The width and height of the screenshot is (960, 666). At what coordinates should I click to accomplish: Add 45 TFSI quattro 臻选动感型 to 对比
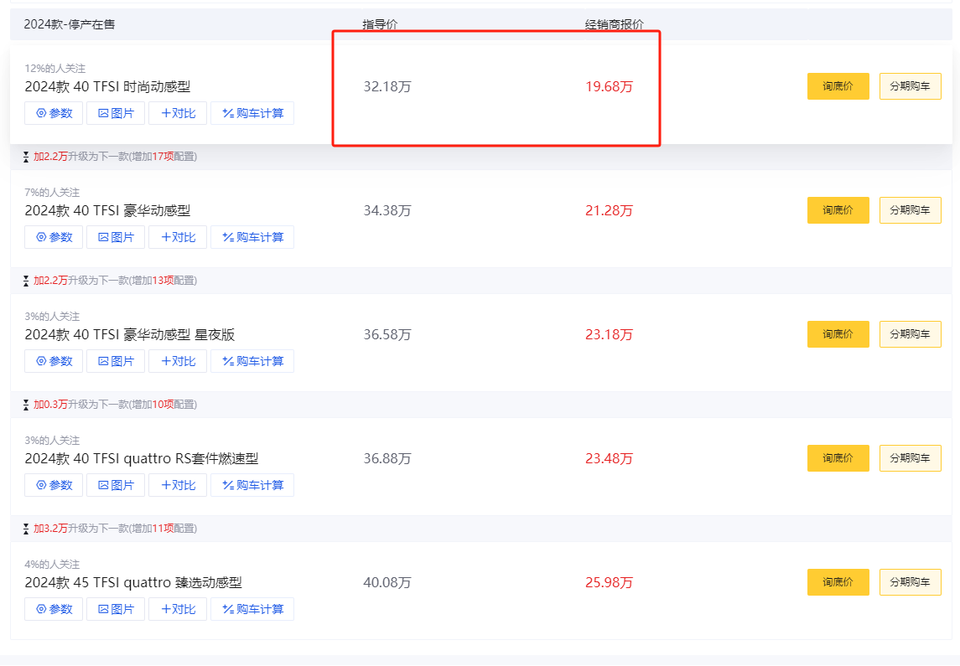click(x=178, y=609)
